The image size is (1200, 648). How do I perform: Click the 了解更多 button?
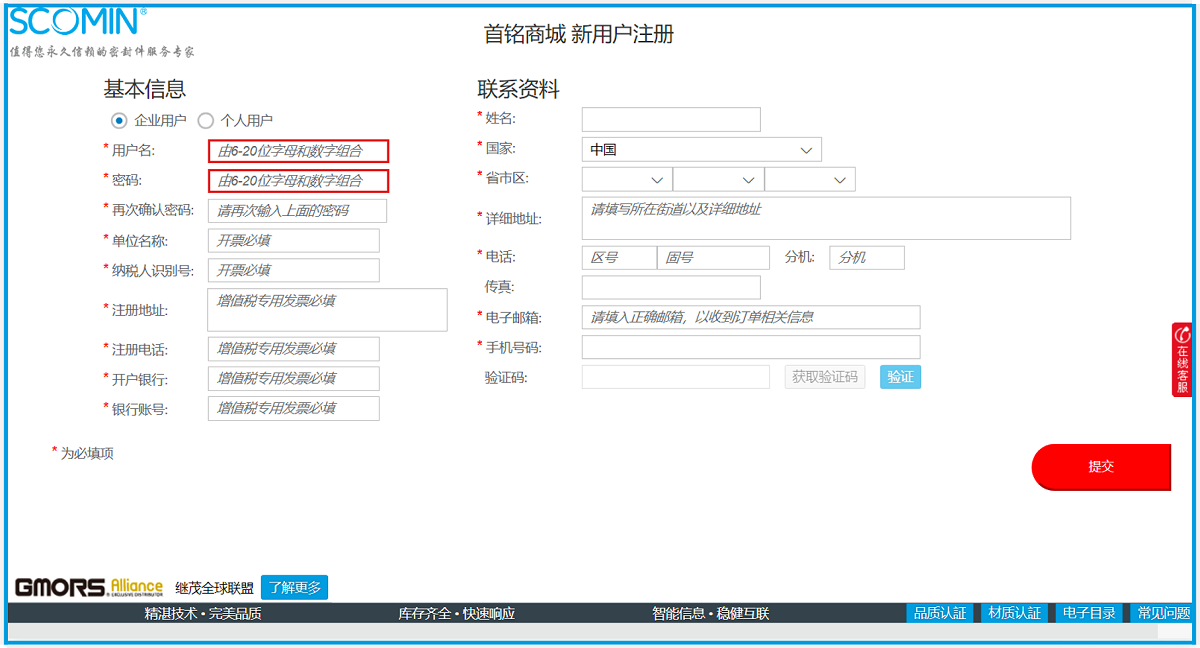click(294, 588)
